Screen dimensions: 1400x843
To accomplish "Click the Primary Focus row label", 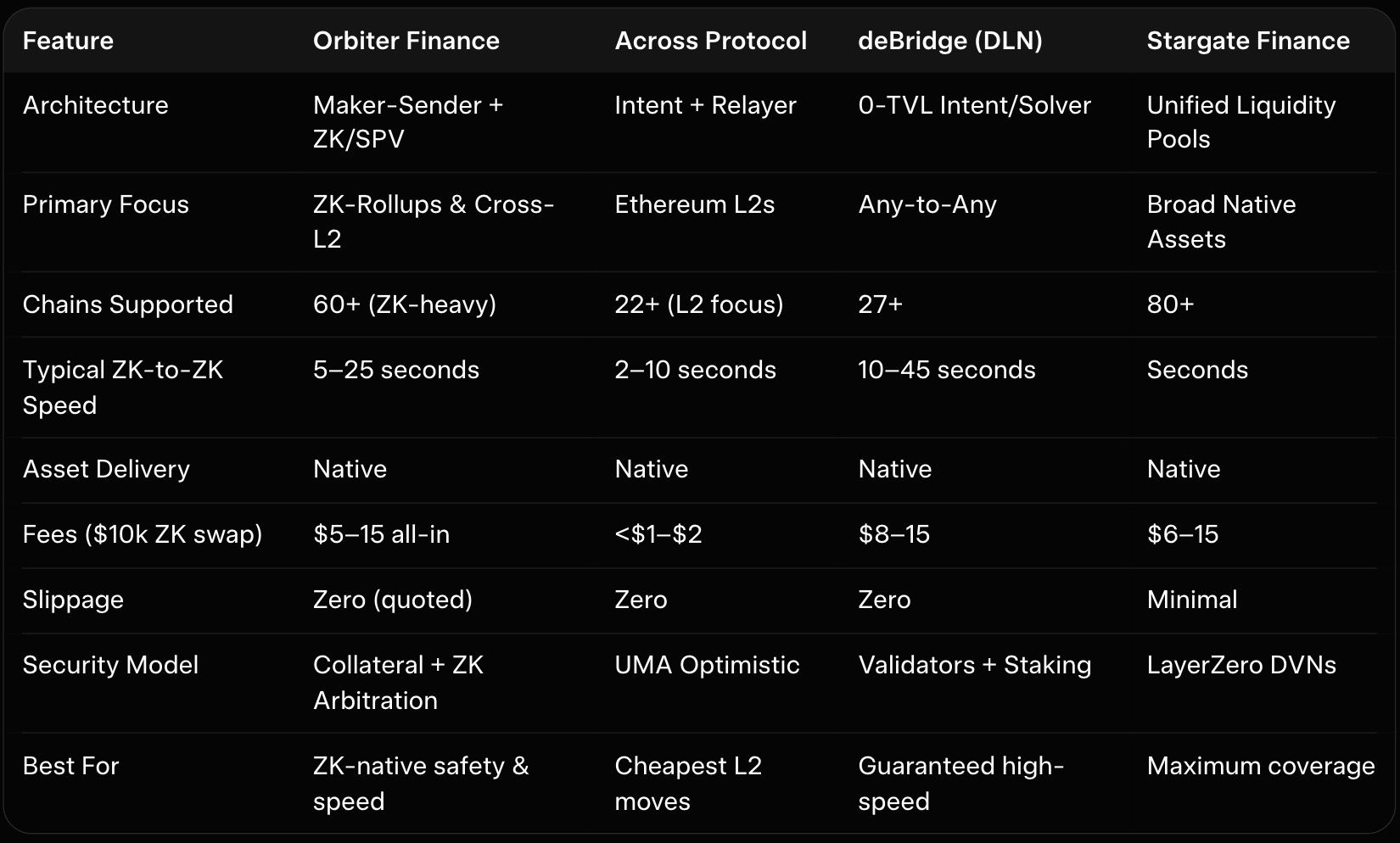I will click(x=105, y=204).
